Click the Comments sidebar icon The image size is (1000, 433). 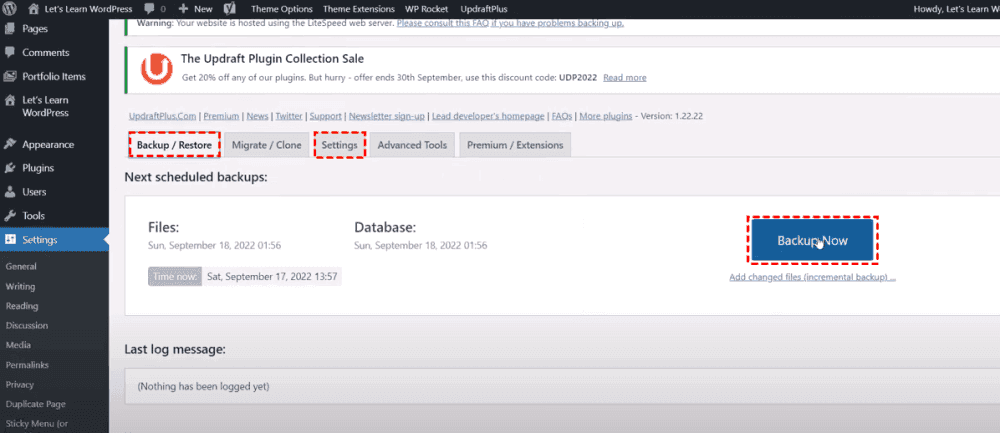[10, 52]
